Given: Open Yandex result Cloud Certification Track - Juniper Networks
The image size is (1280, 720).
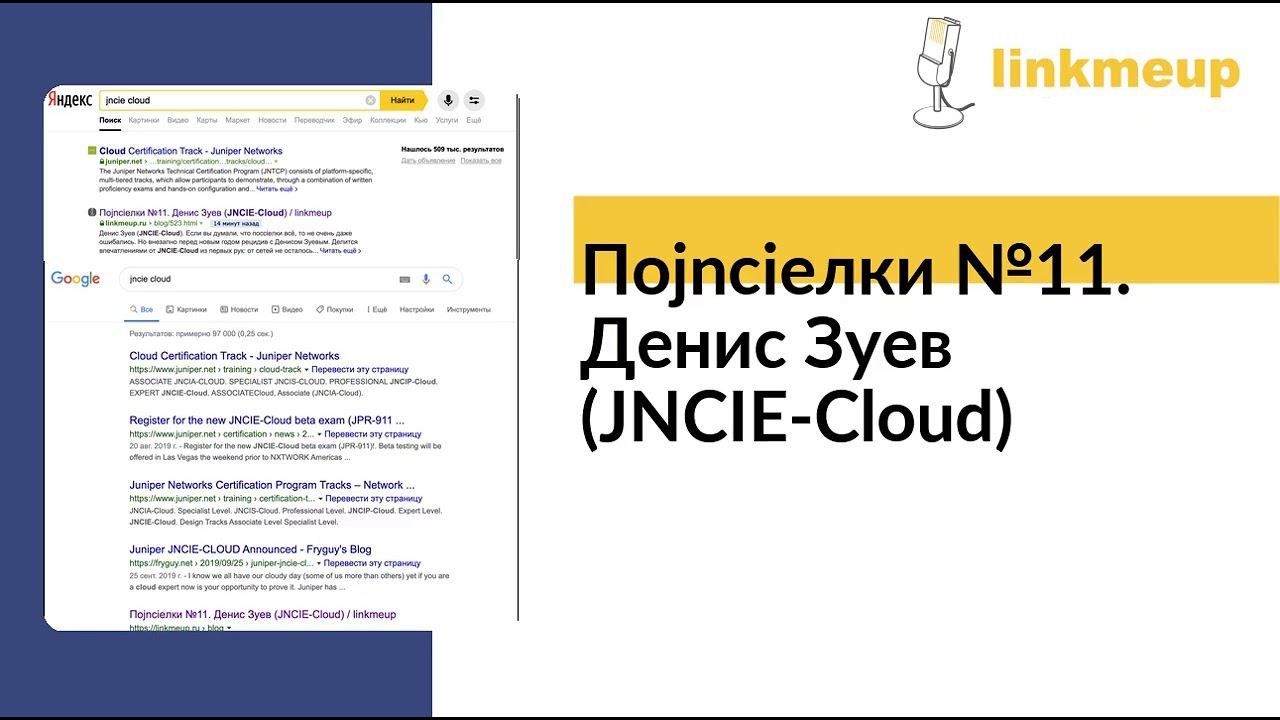Looking at the screenshot, I should pyautogui.click(x=191, y=151).
